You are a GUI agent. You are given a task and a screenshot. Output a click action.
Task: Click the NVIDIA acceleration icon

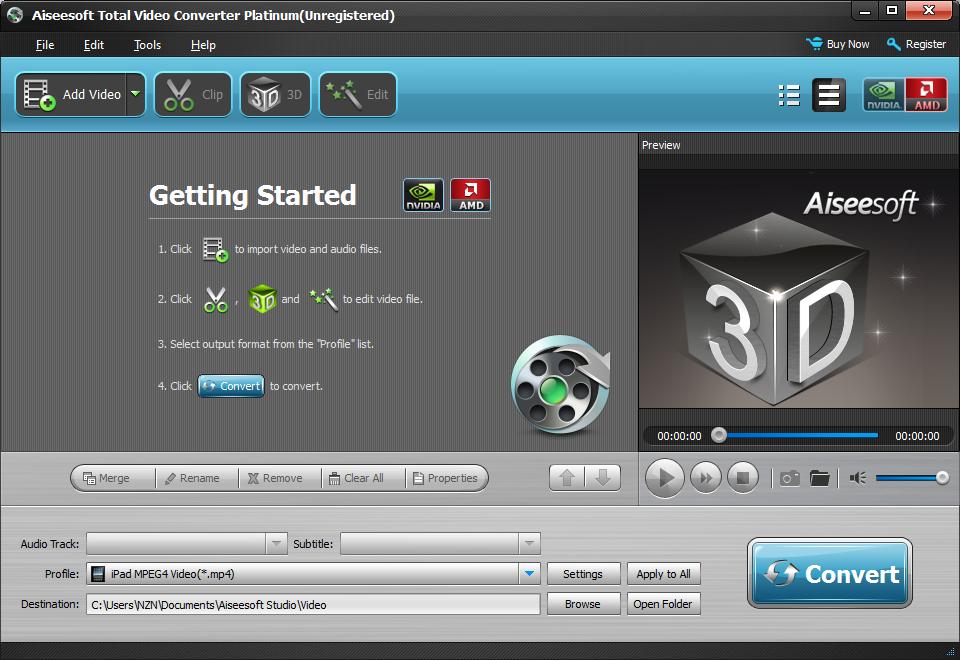point(883,94)
